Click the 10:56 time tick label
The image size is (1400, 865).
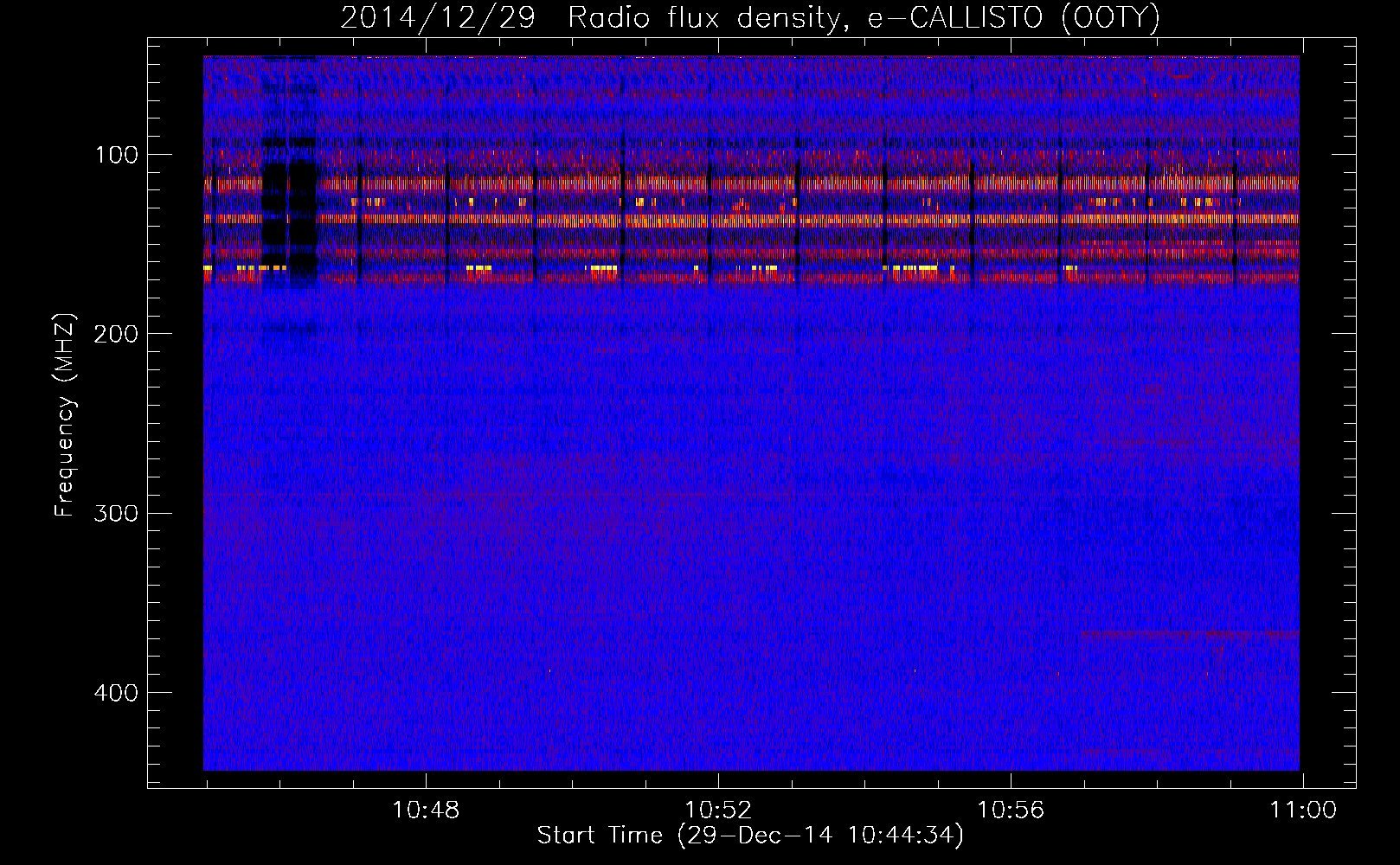[1011, 811]
